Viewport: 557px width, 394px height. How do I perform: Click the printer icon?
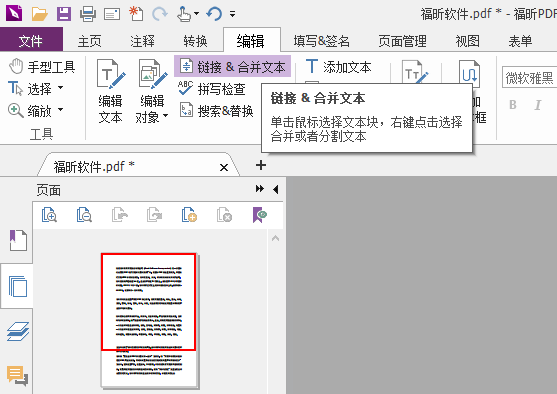[x=88, y=14]
